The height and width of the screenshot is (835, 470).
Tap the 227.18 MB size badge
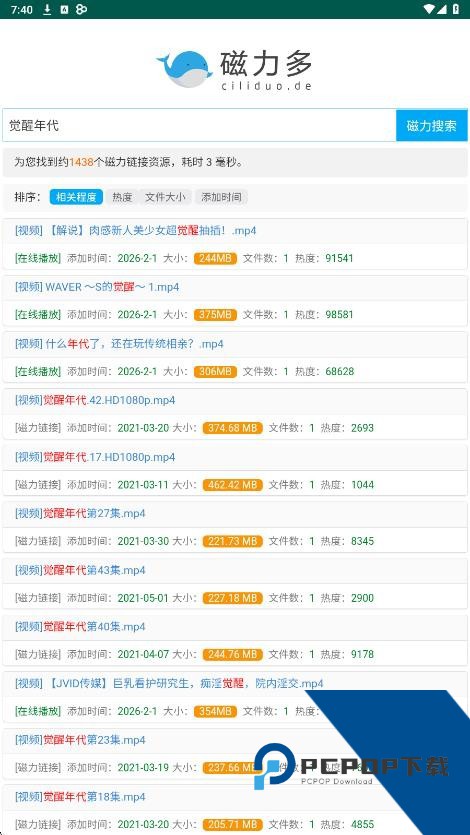coord(233,597)
